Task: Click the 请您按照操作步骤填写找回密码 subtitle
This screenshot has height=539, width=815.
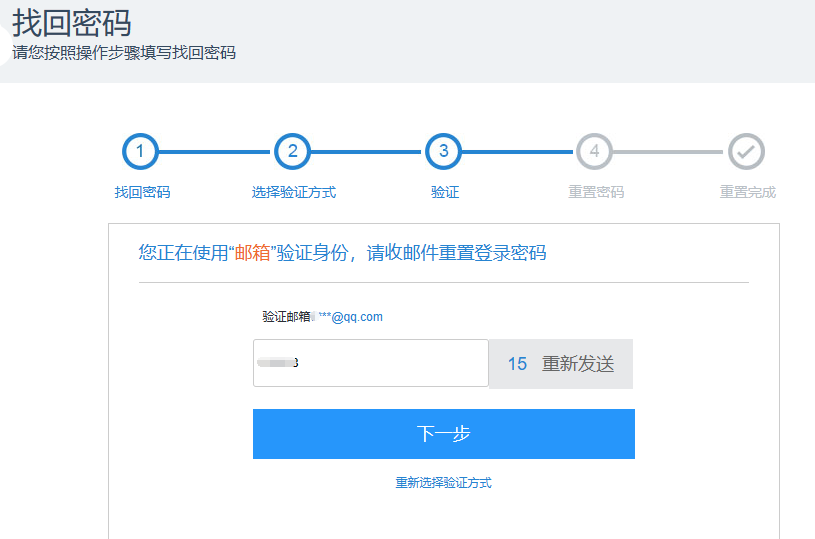Action: click(124, 53)
